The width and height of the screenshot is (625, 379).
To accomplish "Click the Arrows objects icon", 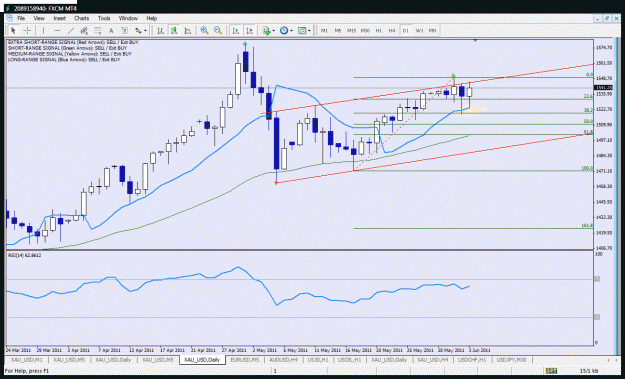I will (x=138, y=31).
